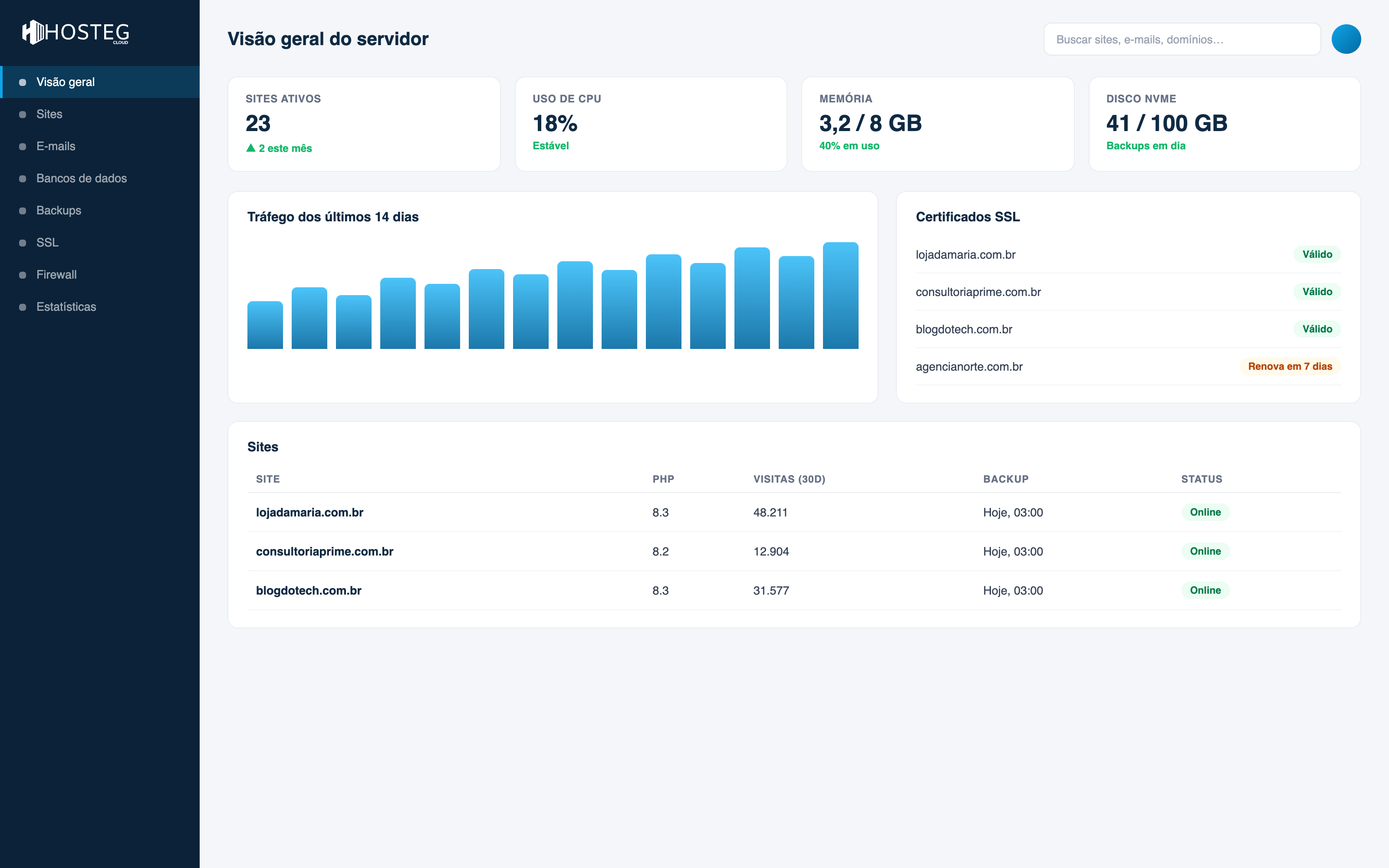
Task: Open Firewall settings from sidebar
Action: coord(100,275)
